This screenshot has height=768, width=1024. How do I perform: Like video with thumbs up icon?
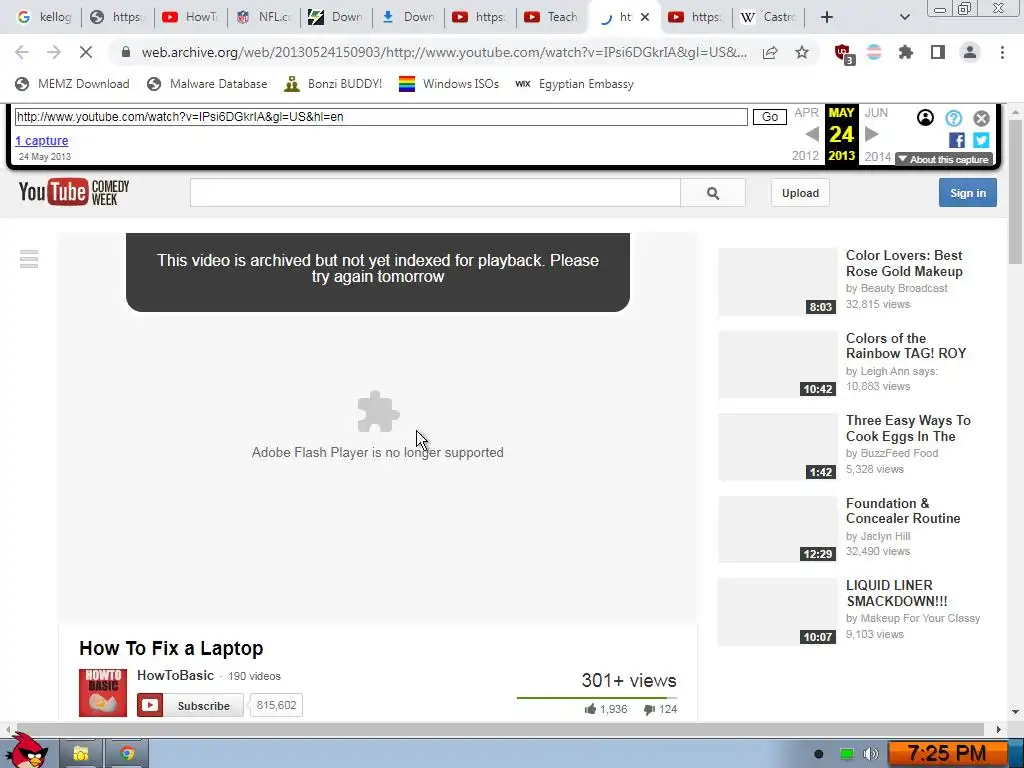point(590,709)
